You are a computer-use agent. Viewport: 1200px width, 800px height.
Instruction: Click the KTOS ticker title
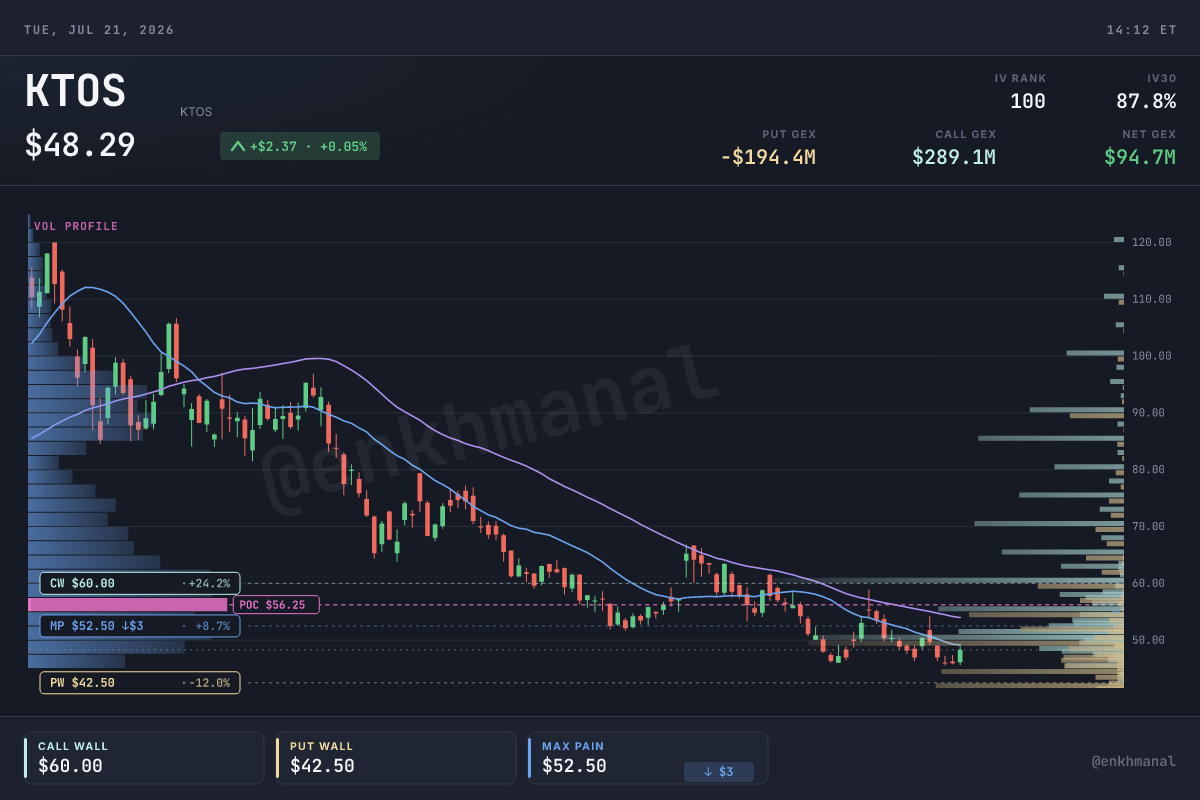click(x=75, y=92)
